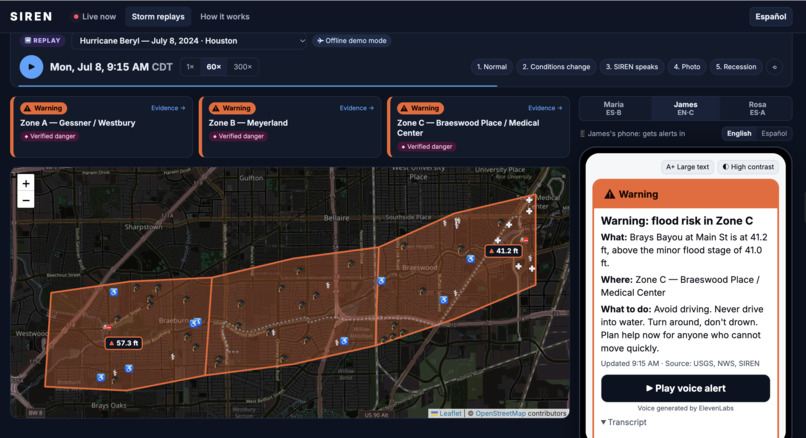Viewport: 806px width, 438px height.
Task: Click Zone A warning triangle badge
Action: point(44,108)
